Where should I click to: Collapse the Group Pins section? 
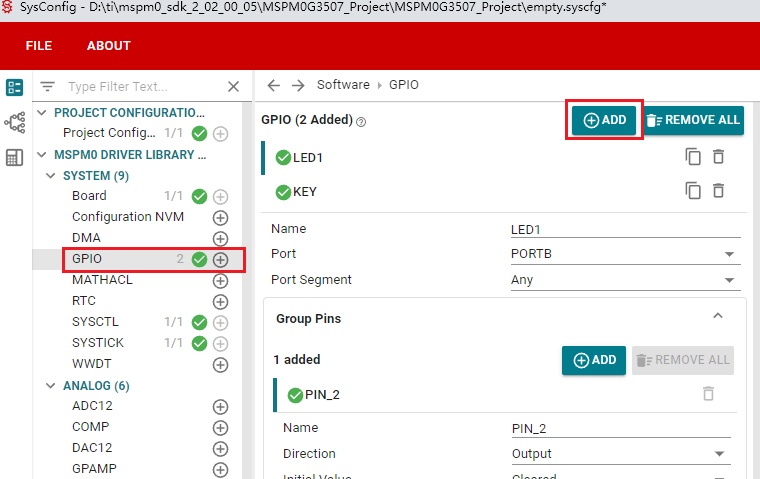(x=717, y=316)
